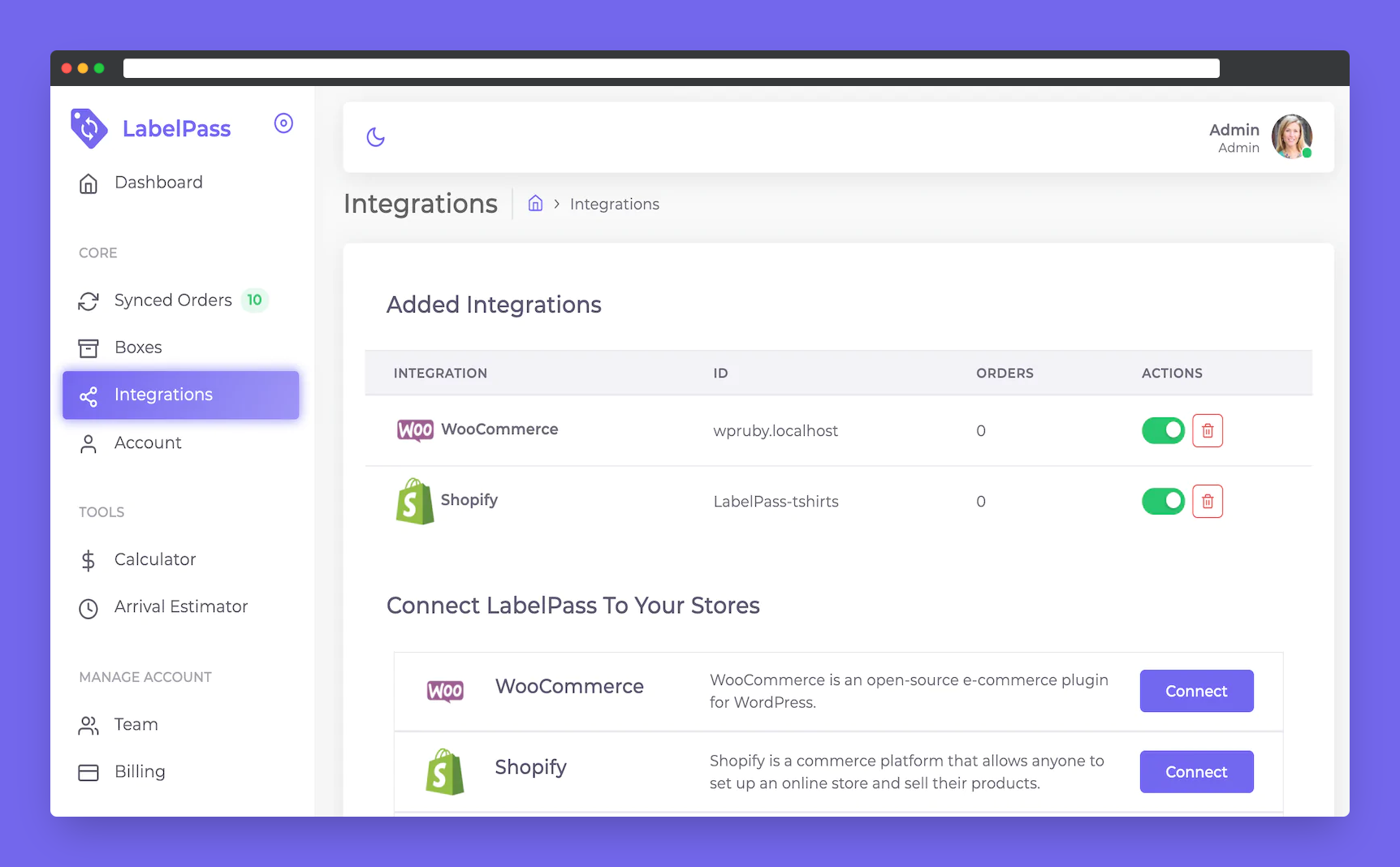Click the LabelPass brand name link
Image resolution: width=1400 pixels, height=867 pixels.
(x=176, y=128)
